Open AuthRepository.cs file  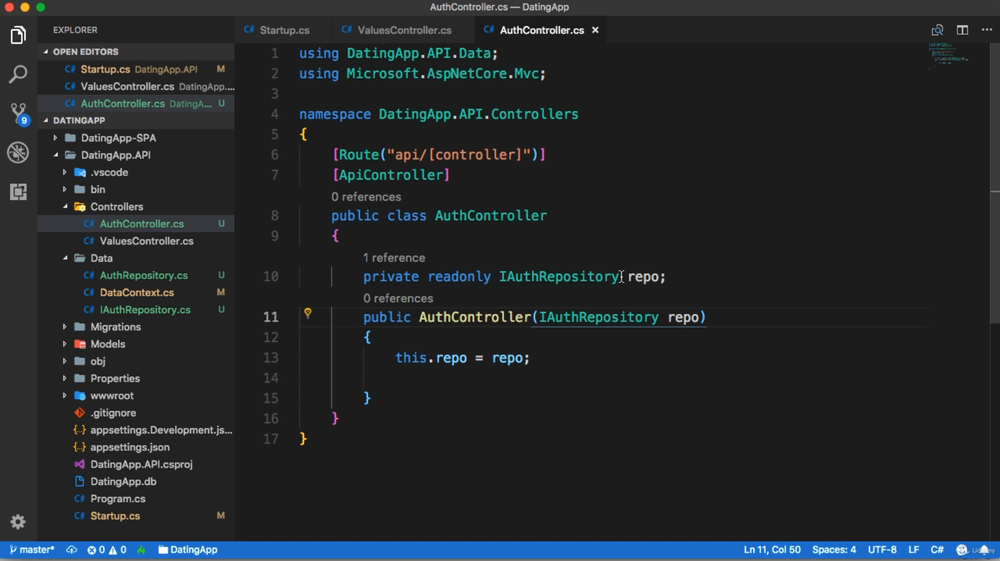click(136, 275)
